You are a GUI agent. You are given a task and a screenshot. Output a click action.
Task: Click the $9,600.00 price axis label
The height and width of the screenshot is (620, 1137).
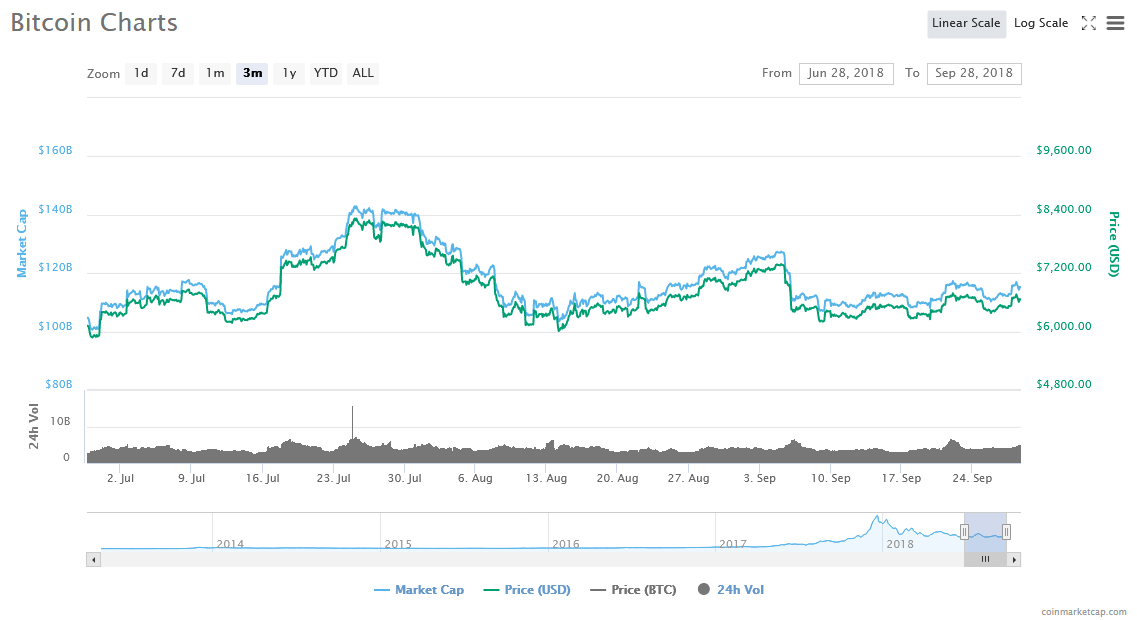coord(1063,151)
